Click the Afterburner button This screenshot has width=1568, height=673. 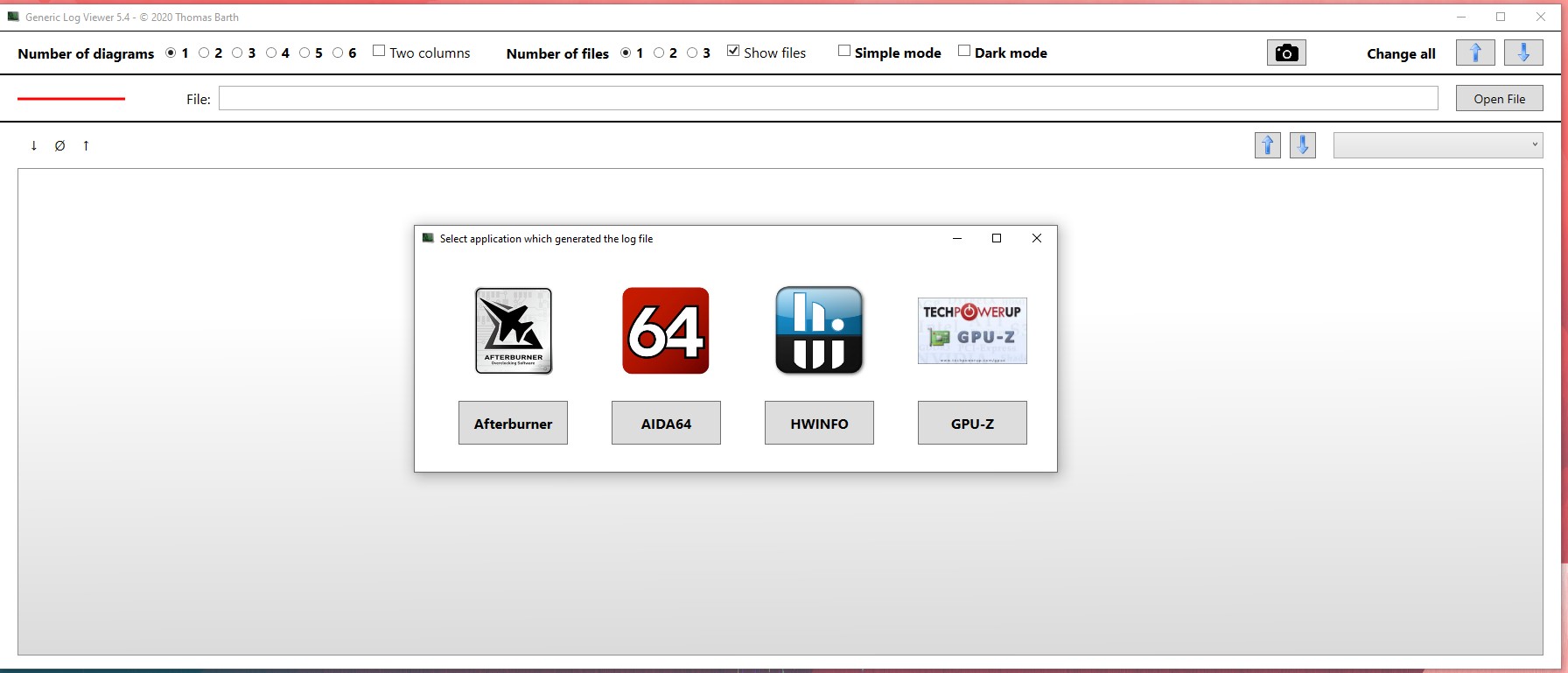513,423
